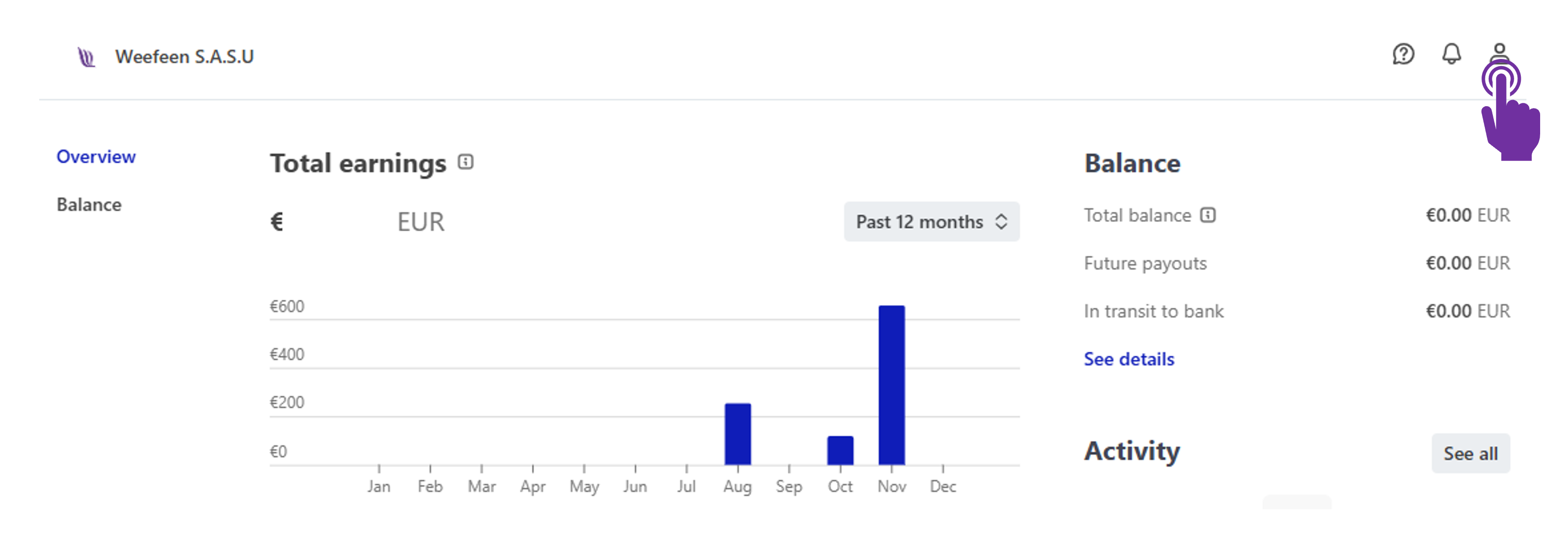The width and height of the screenshot is (1568, 539).
Task: Open the notifications bell
Action: tap(1451, 54)
